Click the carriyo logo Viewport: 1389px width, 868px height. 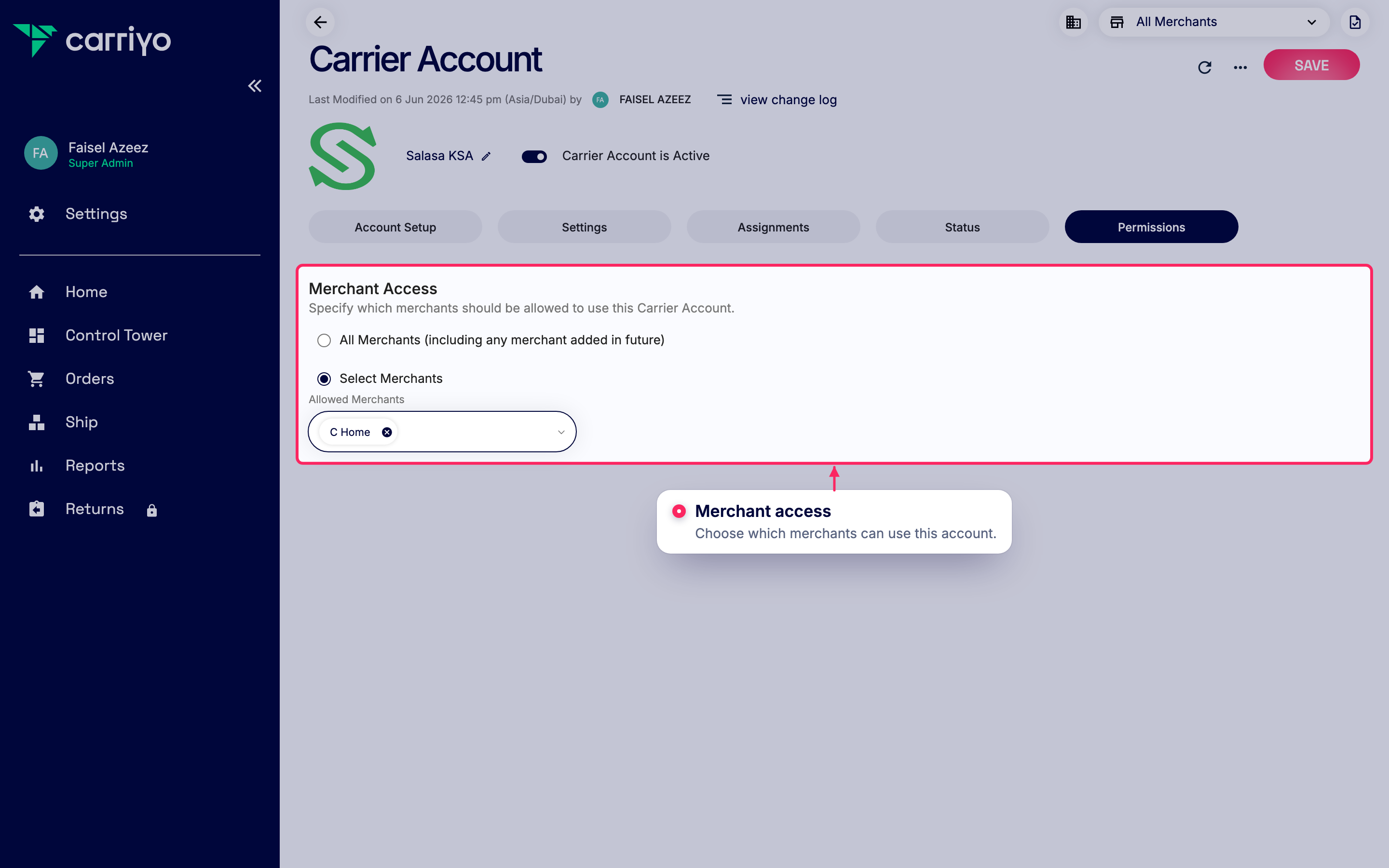(x=92, y=40)
